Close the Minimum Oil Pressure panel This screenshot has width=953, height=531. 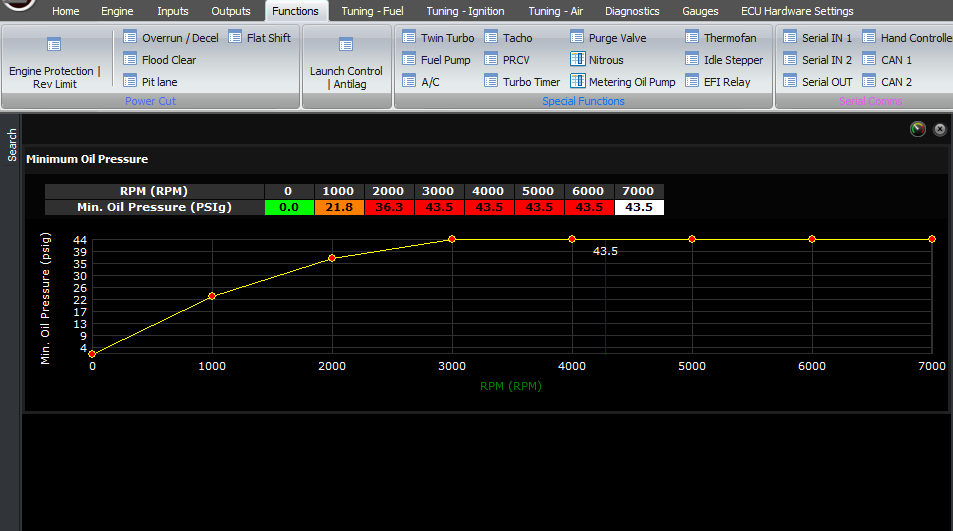pos(940,129)
